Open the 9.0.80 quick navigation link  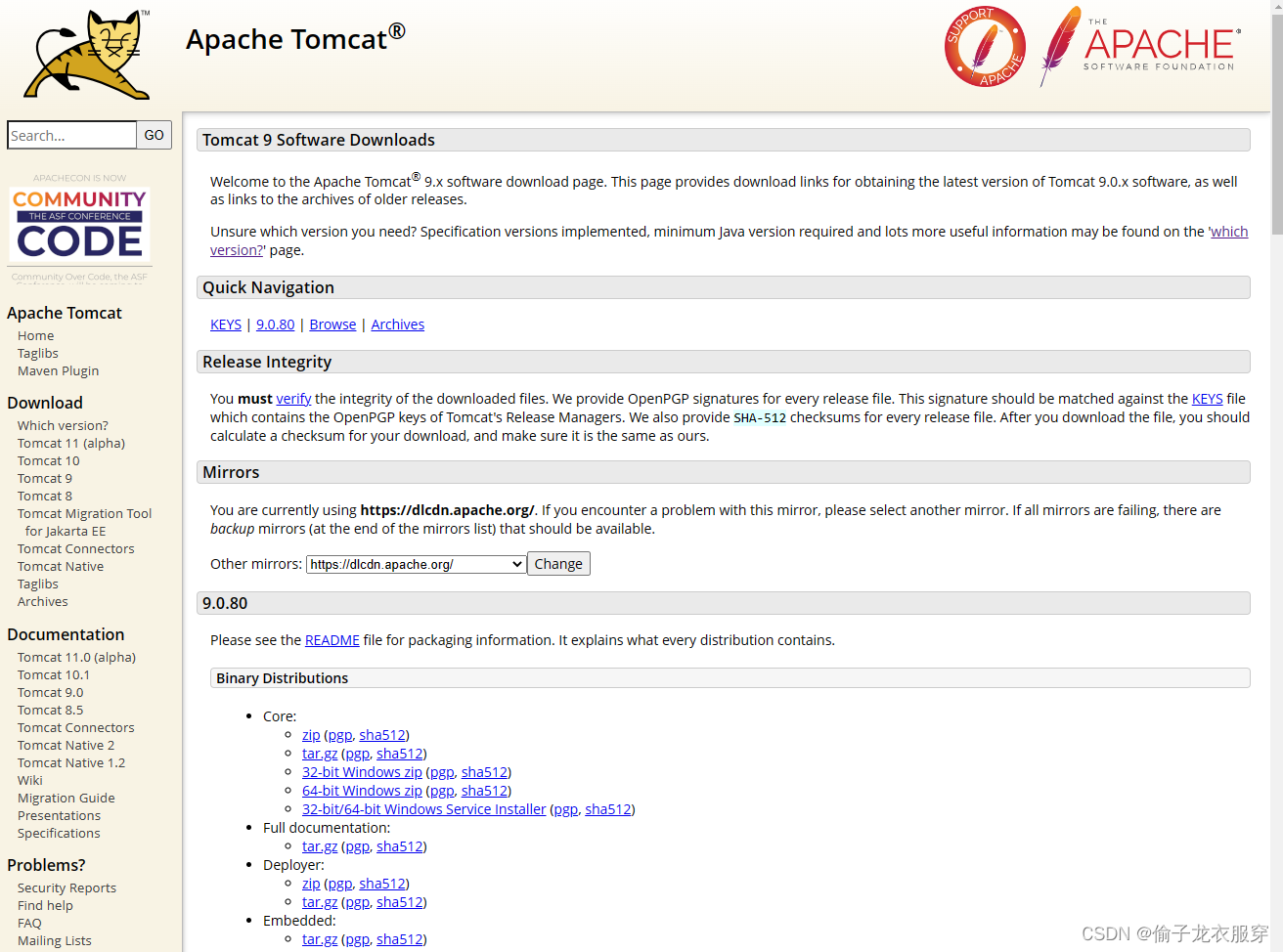(x=275, y=324)
